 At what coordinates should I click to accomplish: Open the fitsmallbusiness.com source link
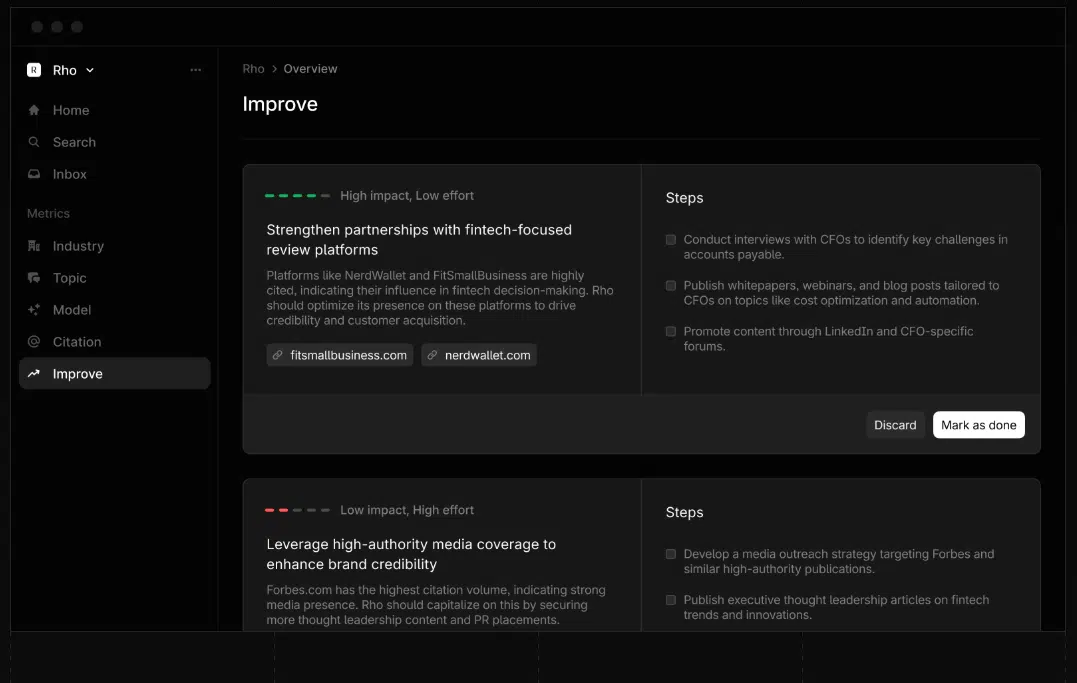[340, 355]
